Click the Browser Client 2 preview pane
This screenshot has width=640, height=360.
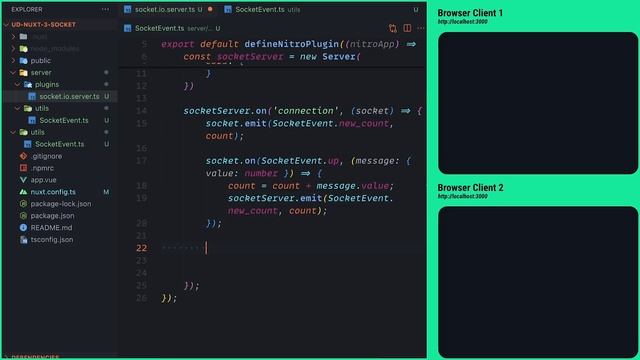click(538, 282)
